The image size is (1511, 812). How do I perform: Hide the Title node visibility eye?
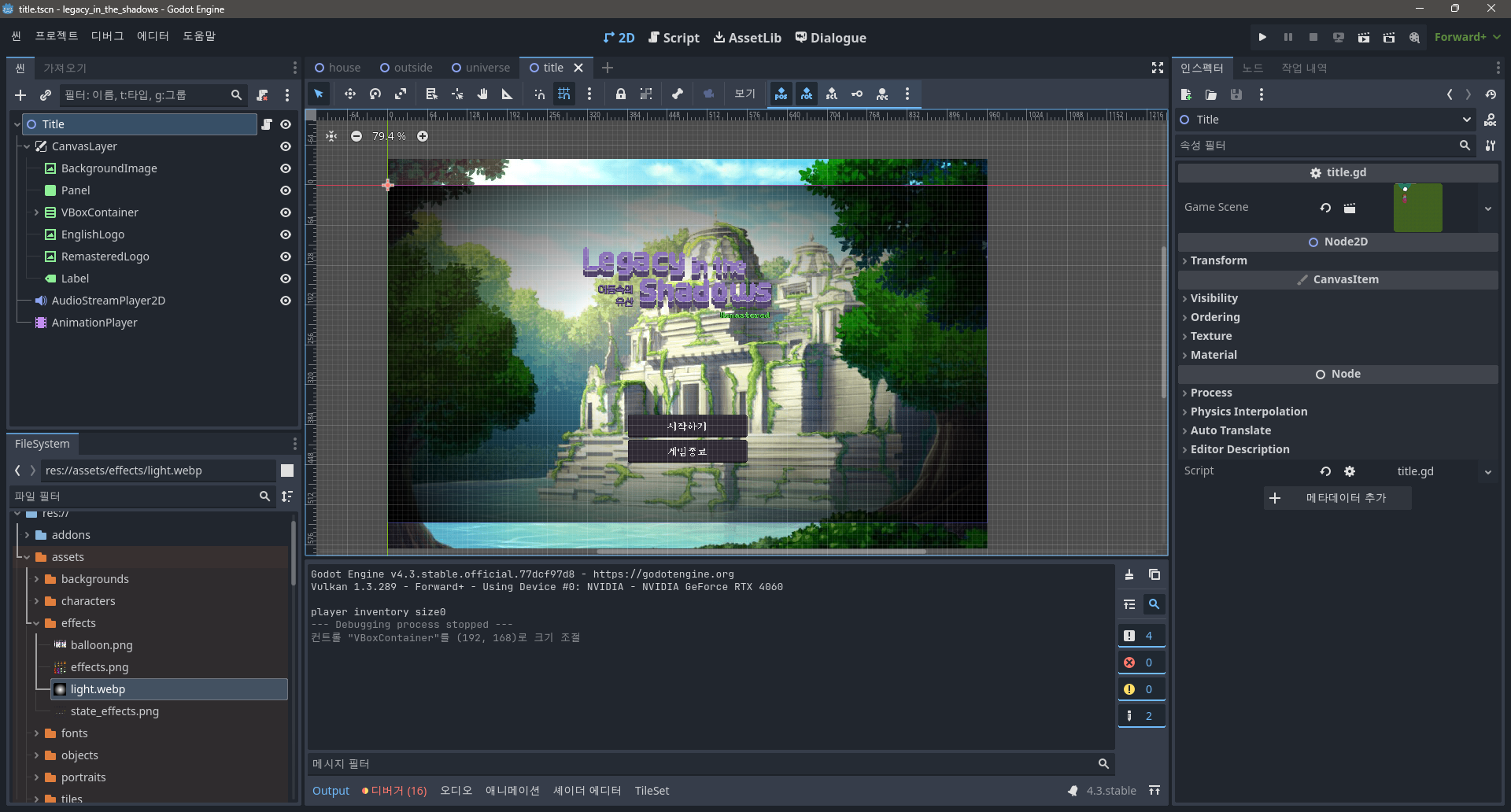tap(286, 124)
